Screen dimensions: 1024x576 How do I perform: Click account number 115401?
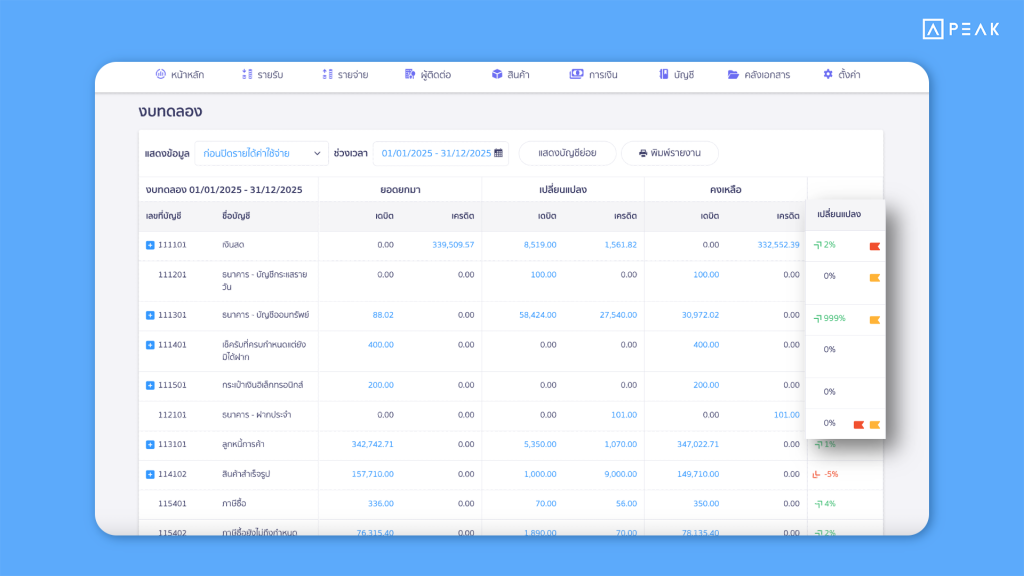(x=172, y=504)
